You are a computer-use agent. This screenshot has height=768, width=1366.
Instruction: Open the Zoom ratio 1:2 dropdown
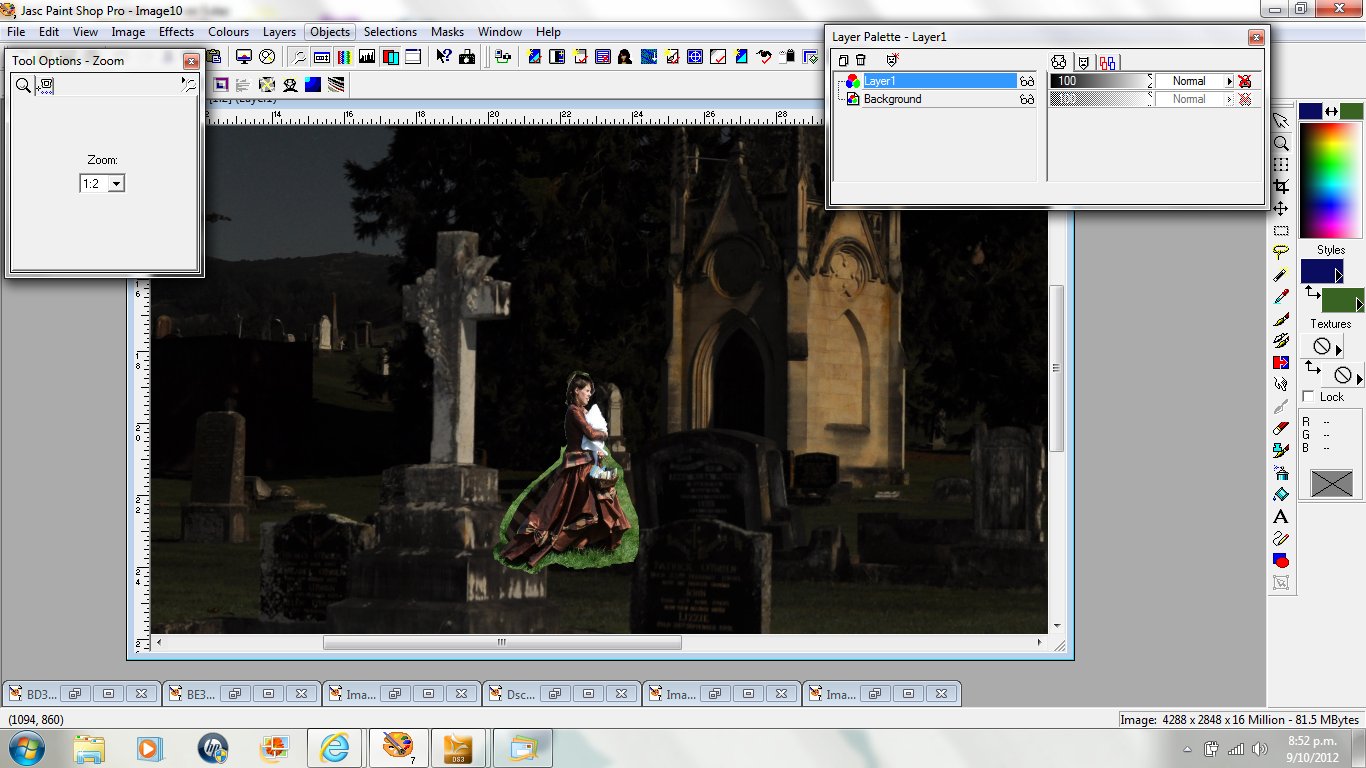click(116, 184)
